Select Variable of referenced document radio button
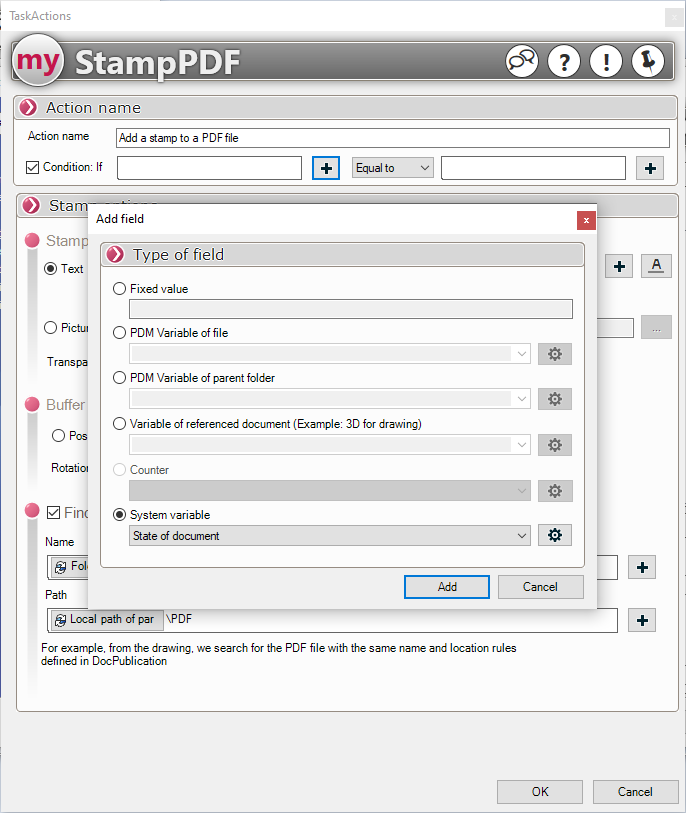The width and height of the screenshot is (686, 813). click(x=120, y=424)
